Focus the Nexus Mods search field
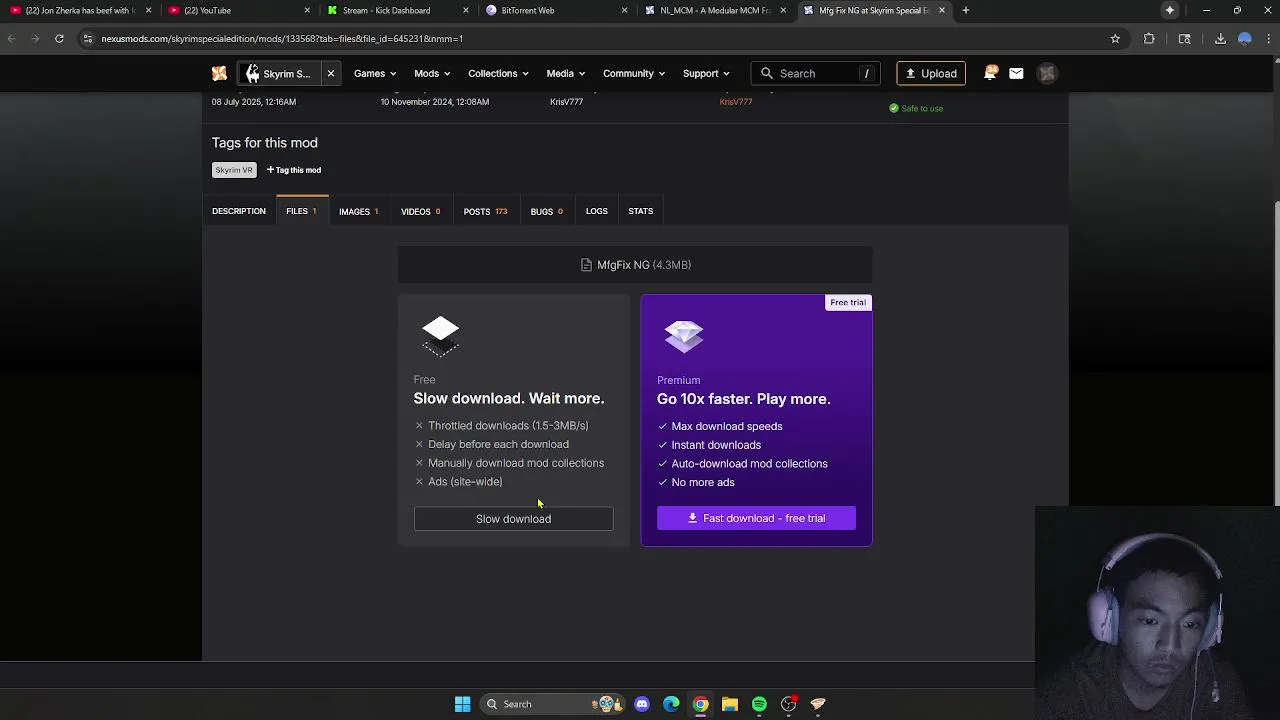Screen dimensions: 1280x720 817,73
